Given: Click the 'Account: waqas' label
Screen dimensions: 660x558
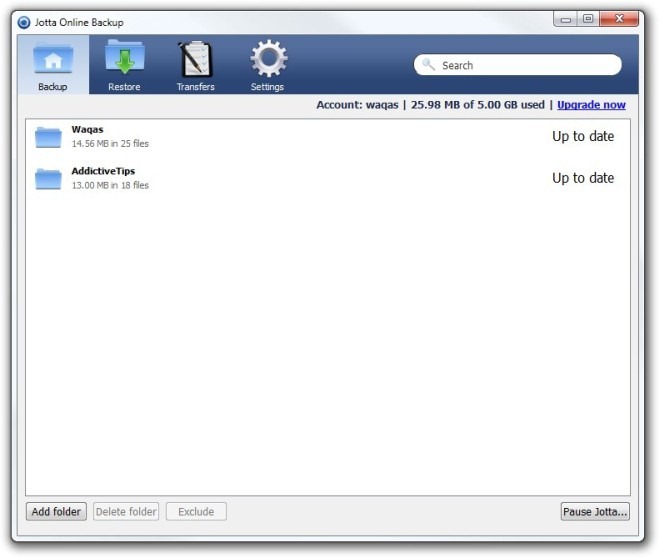Looking at the screenshot, I should pyautogui.click(x=357, y=105).
